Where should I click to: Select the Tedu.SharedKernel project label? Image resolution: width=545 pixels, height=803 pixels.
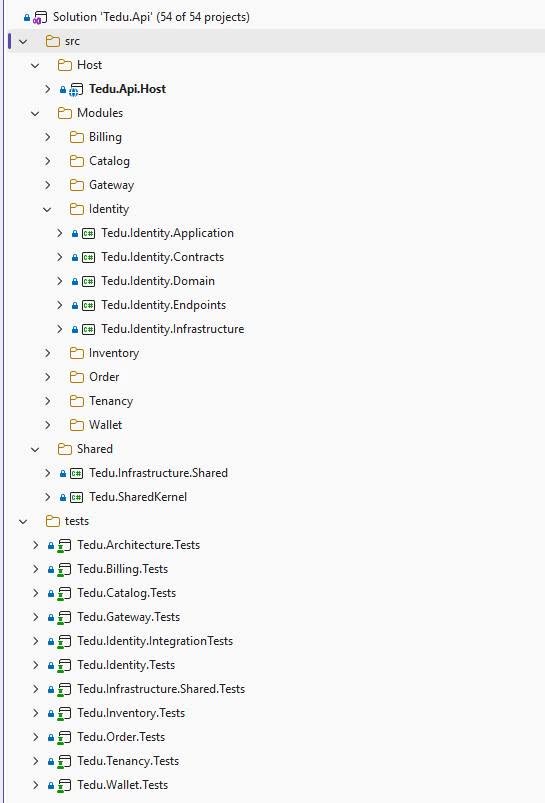(x=138, y=497)
